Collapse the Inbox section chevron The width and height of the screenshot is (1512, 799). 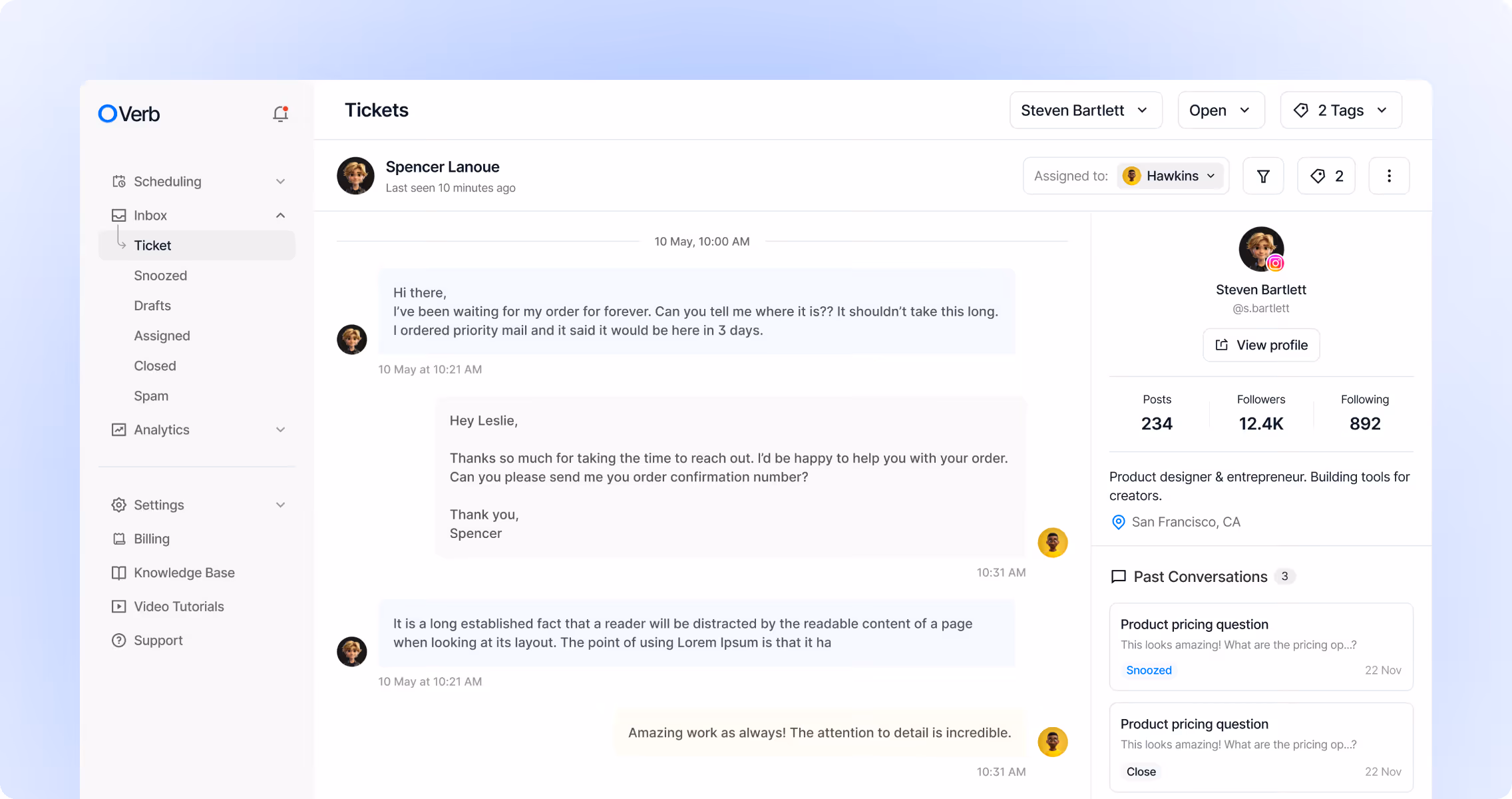click(280, 215)
